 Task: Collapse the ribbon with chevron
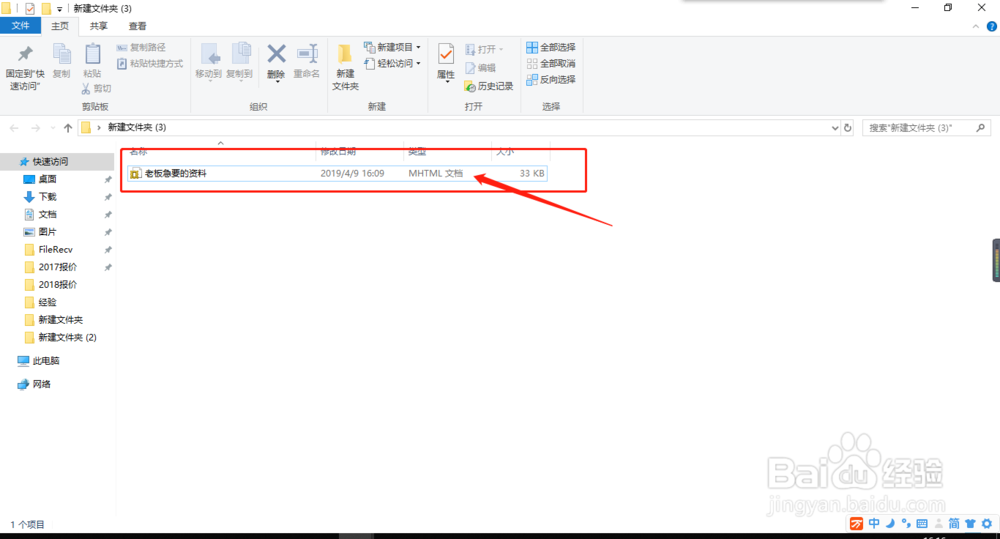975,26
